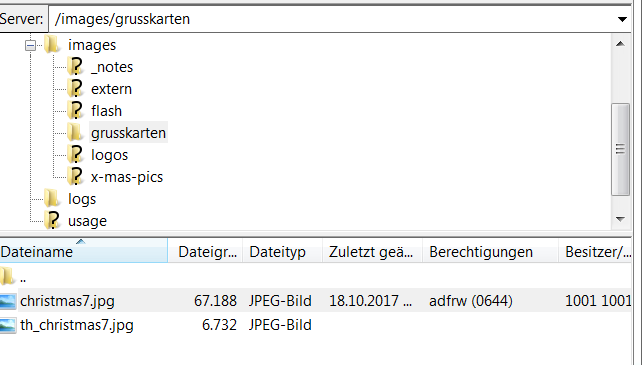
Task: Click the tree scrollbar down arrow
Action: pyautogui.click(x=620, y=220)
